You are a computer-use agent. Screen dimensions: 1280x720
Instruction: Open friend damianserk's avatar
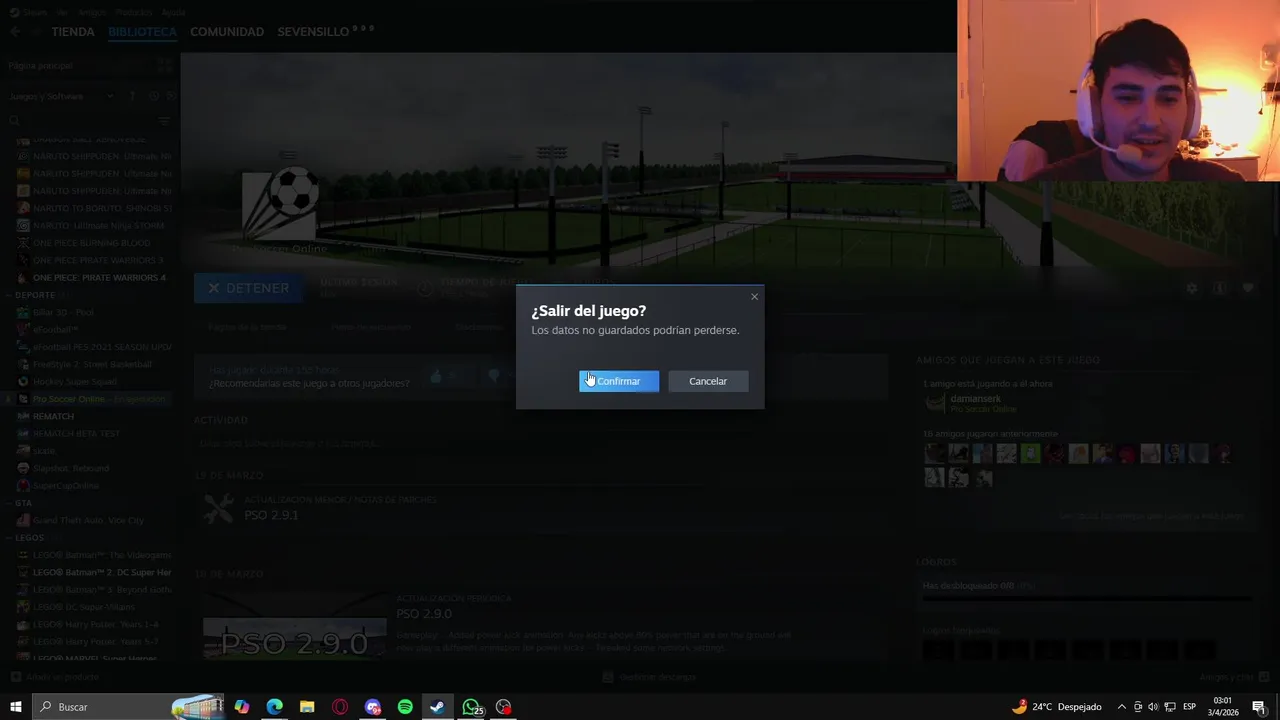click(935, 403)
